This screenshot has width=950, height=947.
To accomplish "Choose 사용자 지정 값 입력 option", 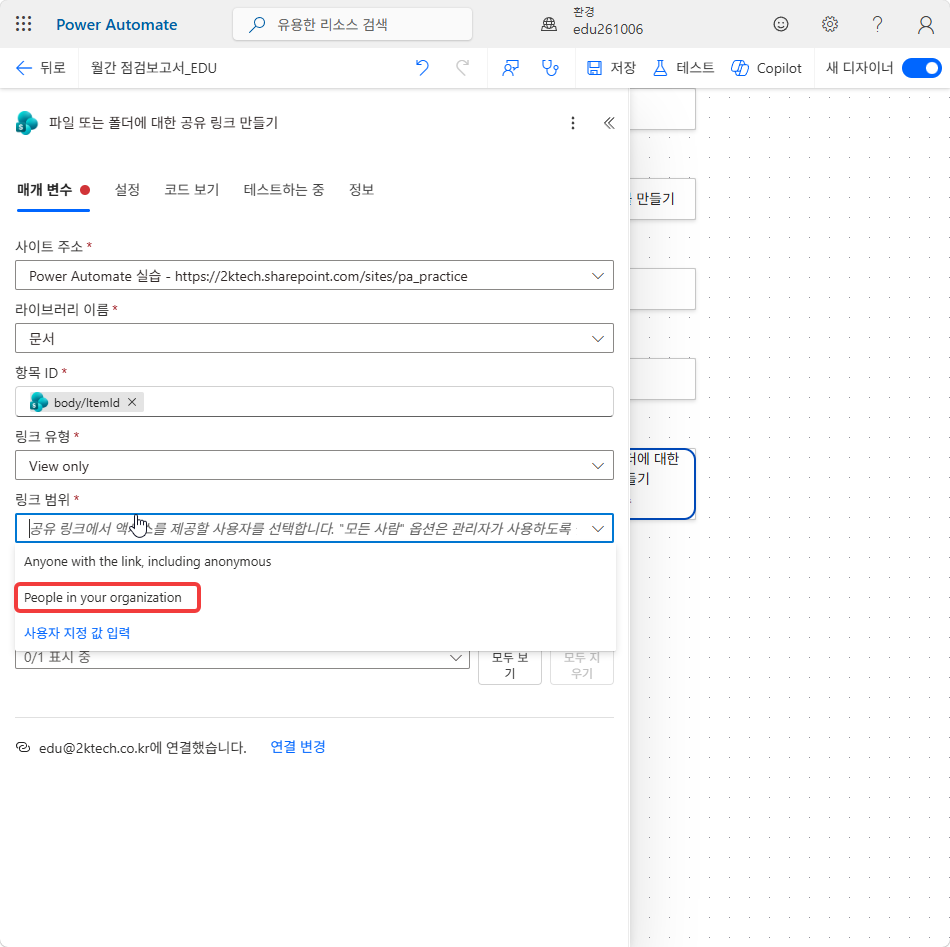I will pos(77,633).
